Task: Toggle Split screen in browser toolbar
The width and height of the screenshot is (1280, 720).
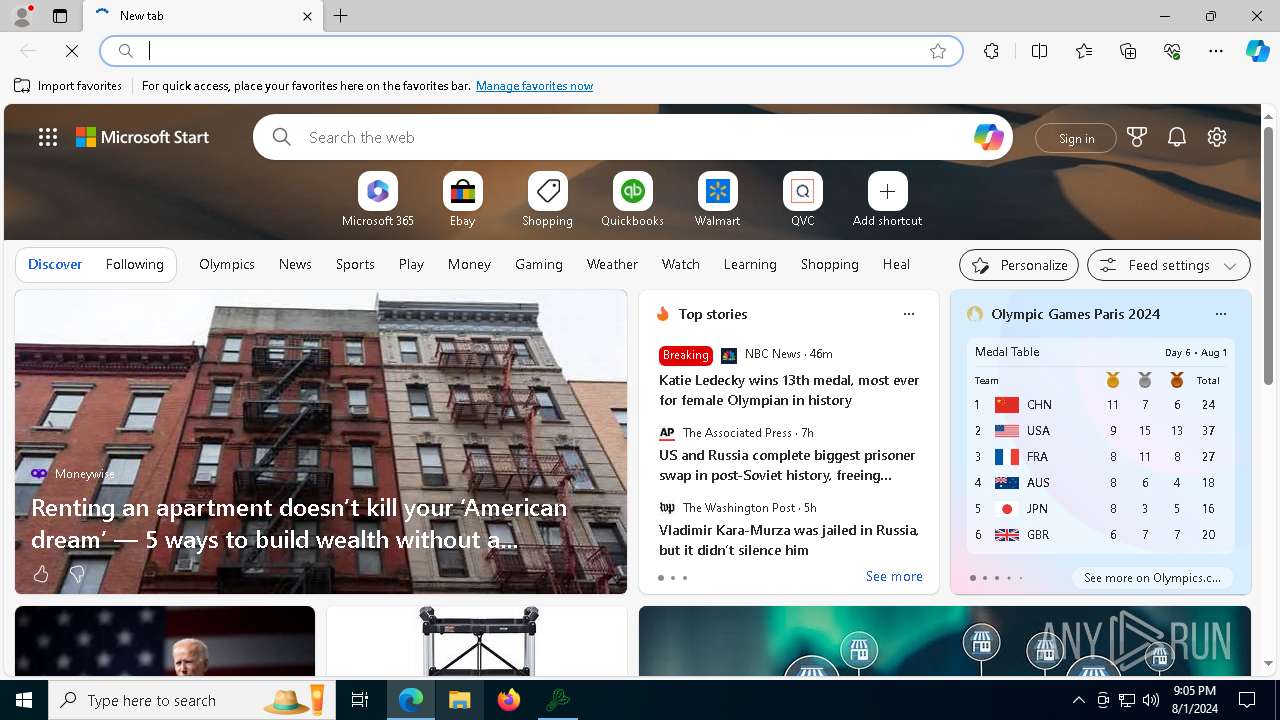Action: [x=1039, y=51]
